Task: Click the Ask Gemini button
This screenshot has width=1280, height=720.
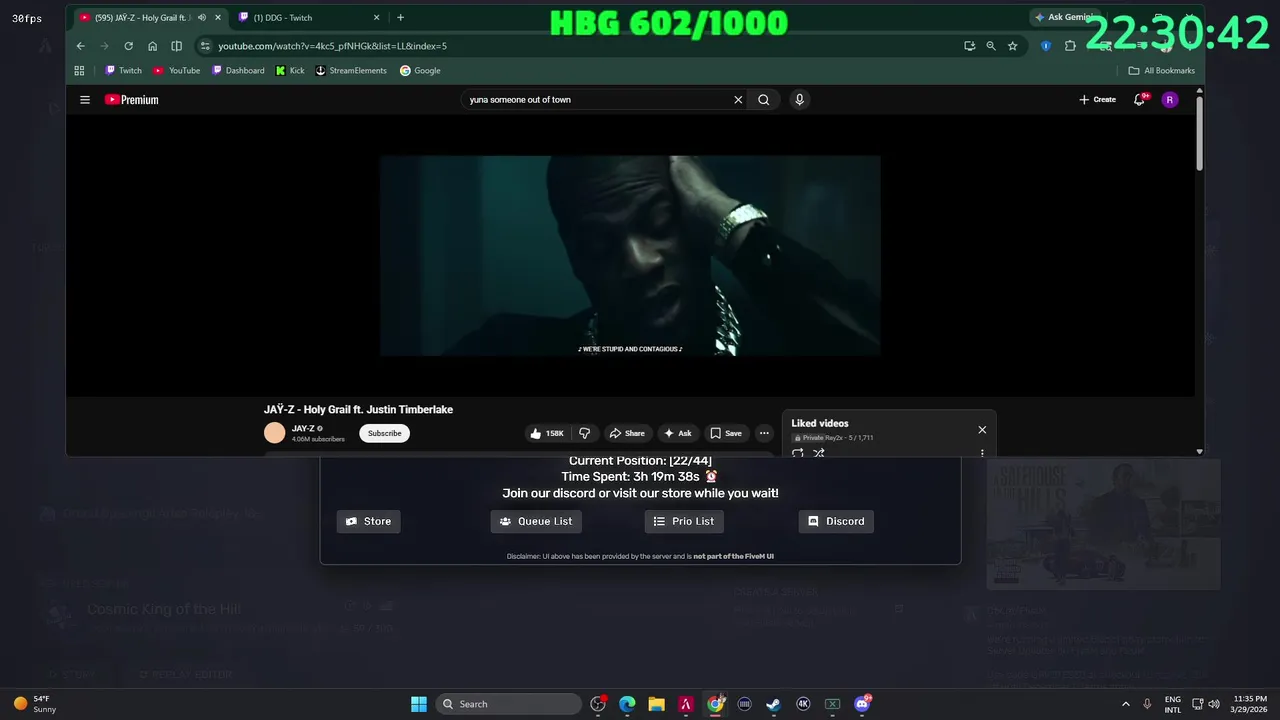Action: click(x=1063, y=17)
